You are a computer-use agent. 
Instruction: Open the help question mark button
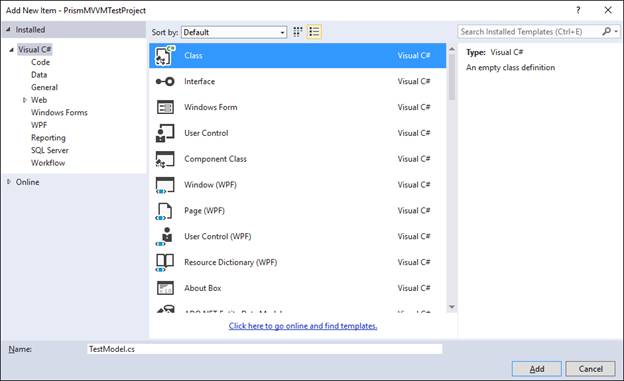coord(578,10)
